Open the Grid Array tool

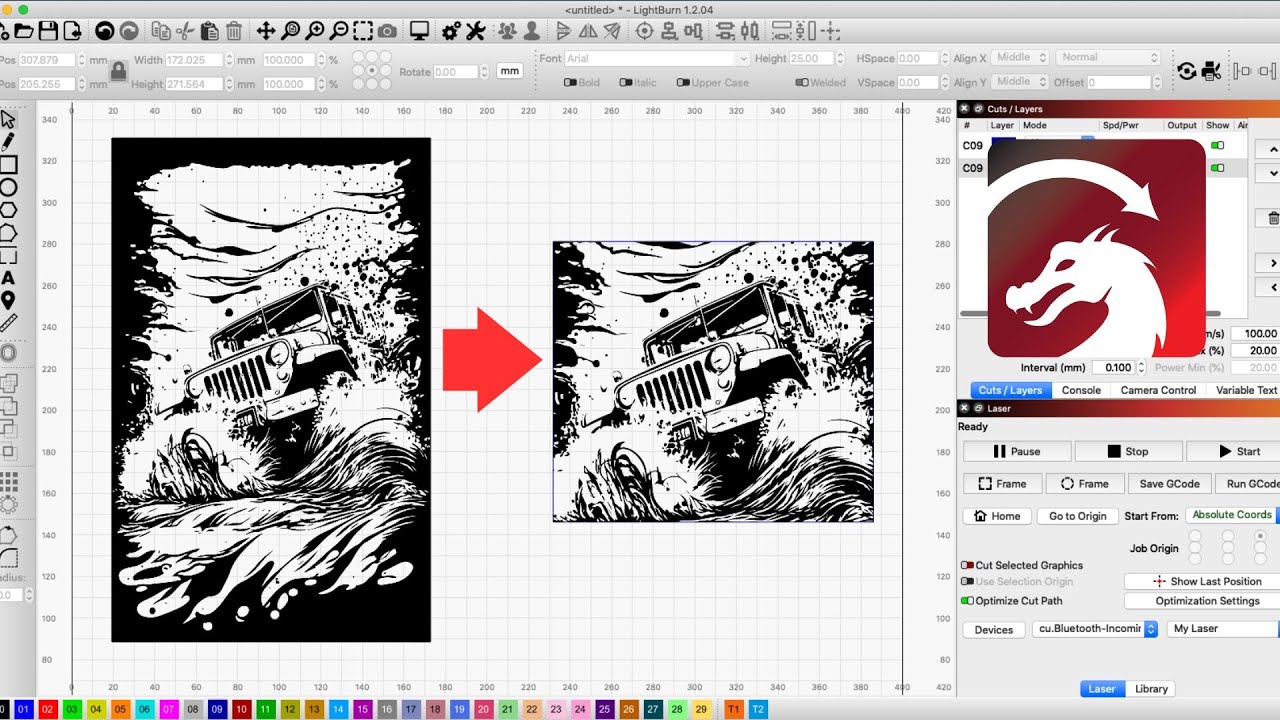coord(8,482)
